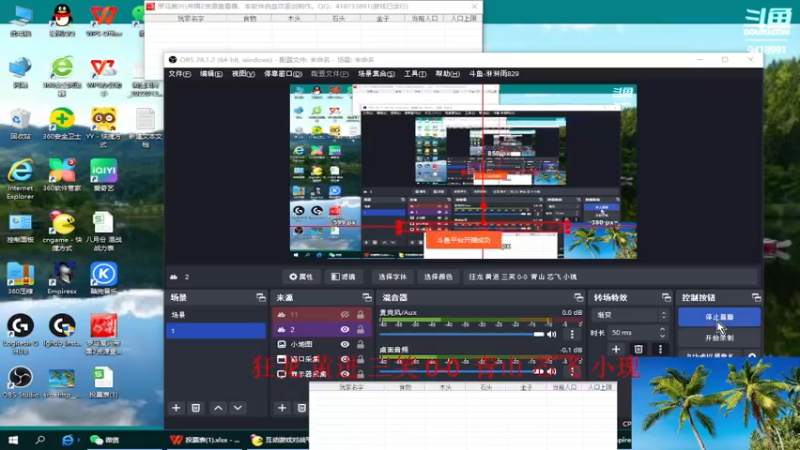Screen dimensions: 800x450
Task: Open the 视图(V) menu in OBS
Action: [243, 74]
